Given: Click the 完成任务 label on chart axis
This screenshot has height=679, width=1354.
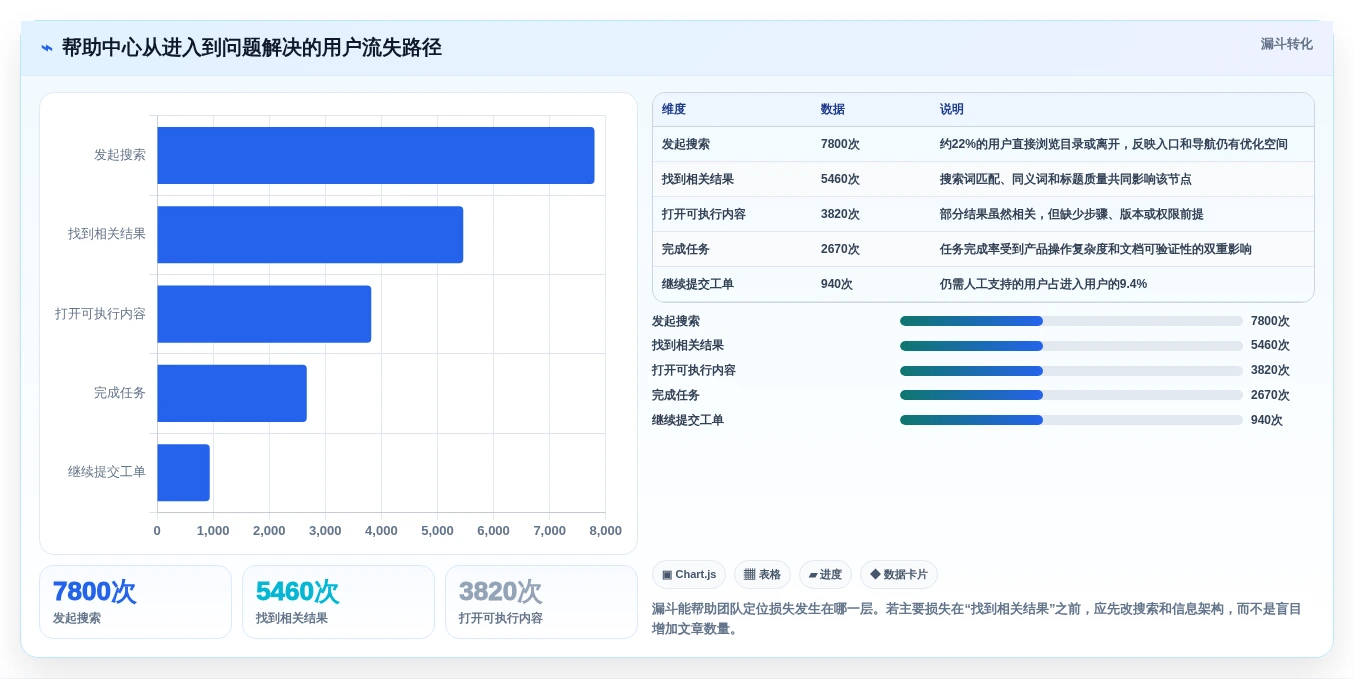Looking at the screenshot, I should [120, 393].
